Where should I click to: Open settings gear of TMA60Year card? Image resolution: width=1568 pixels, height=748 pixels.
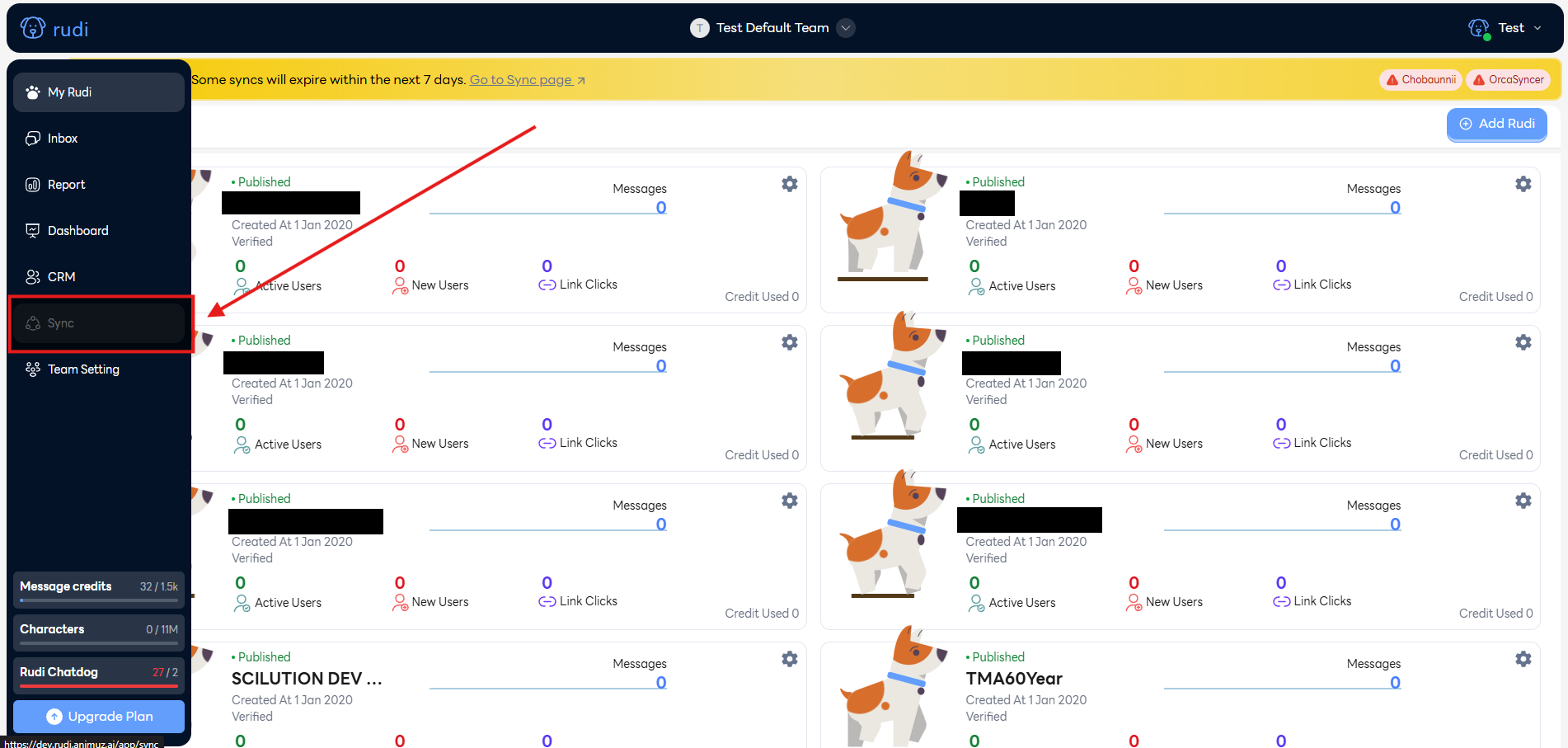point(1523,659)
